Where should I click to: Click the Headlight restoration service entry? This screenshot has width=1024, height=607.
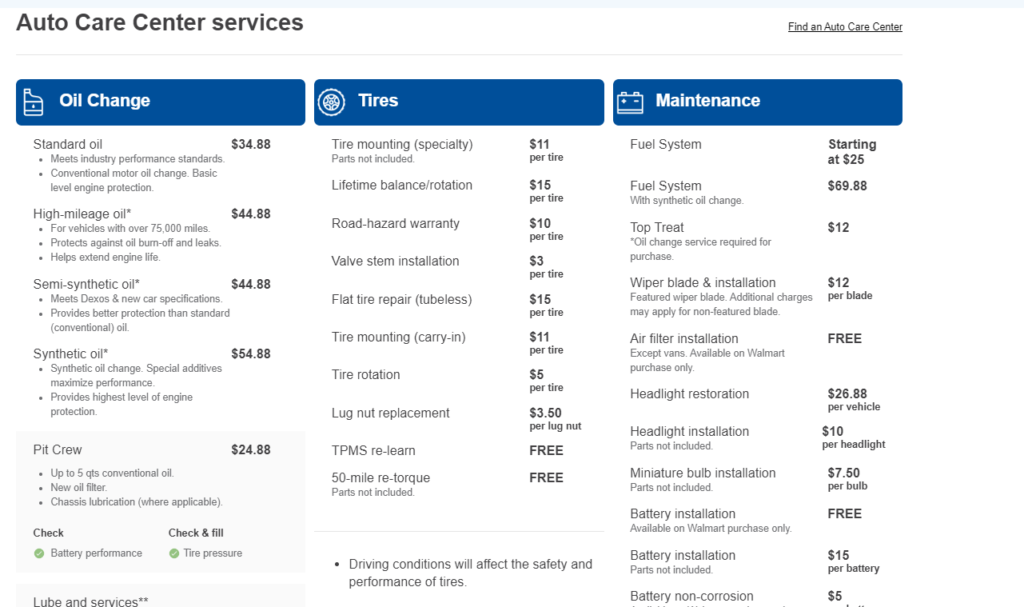pyautogui.click(x=690, y=394)
